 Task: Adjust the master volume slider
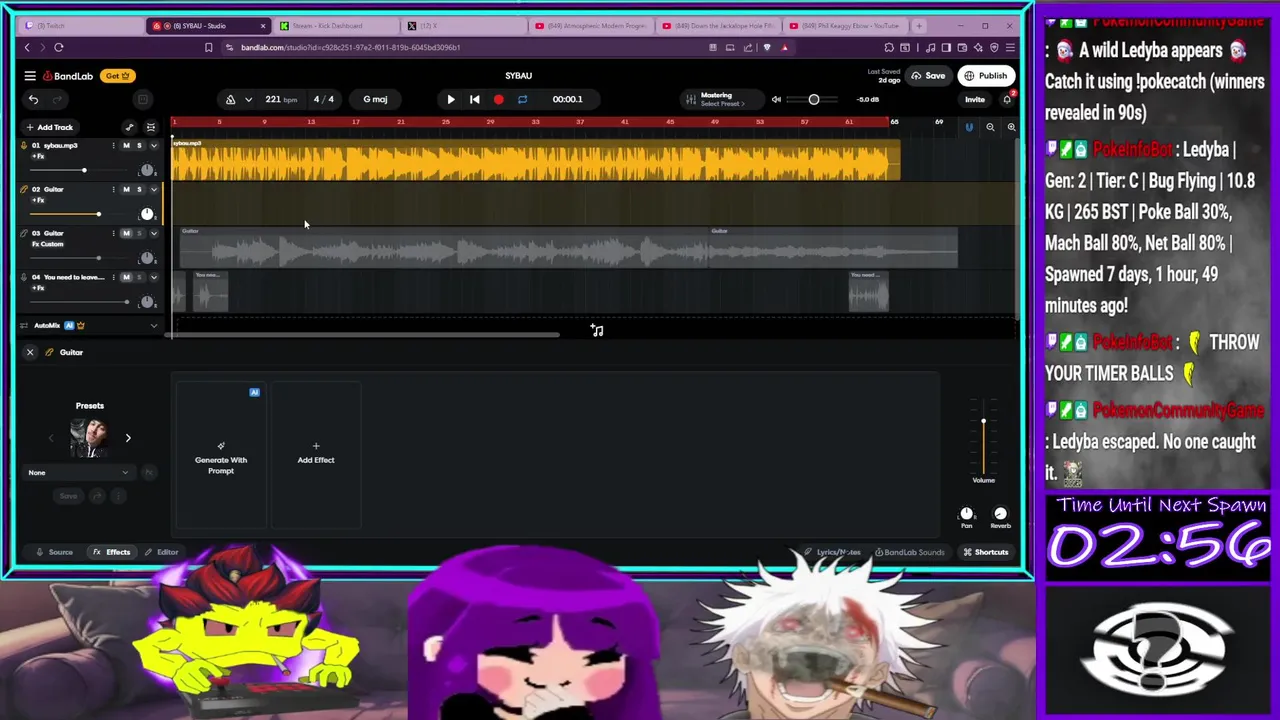[x=814, y=99]
